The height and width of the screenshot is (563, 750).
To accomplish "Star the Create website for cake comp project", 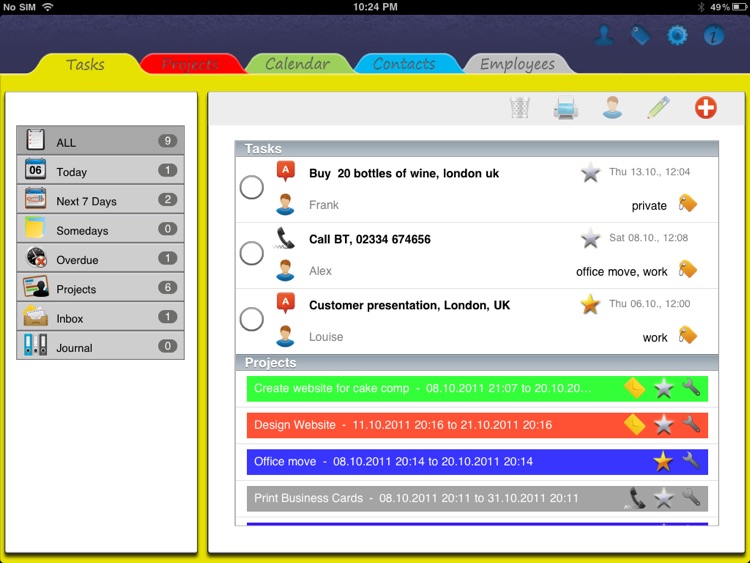I will (663, 388).
